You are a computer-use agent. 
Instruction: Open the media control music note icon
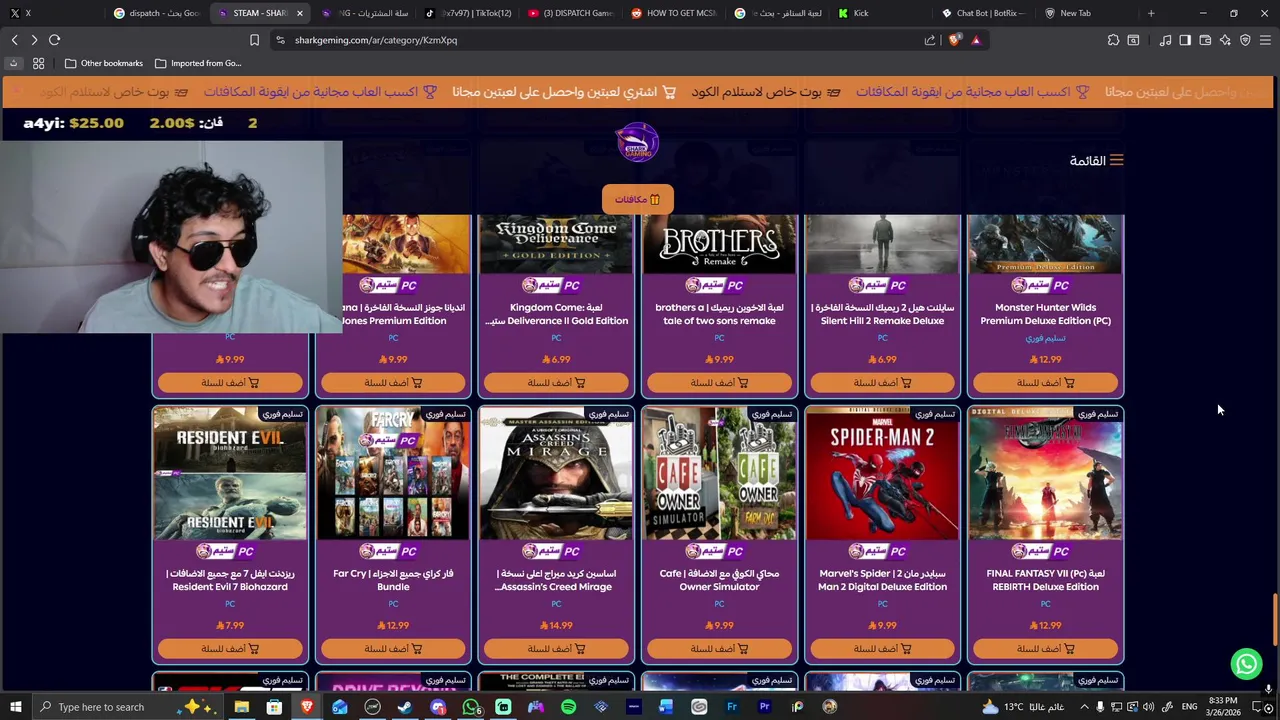[1165, 40]
